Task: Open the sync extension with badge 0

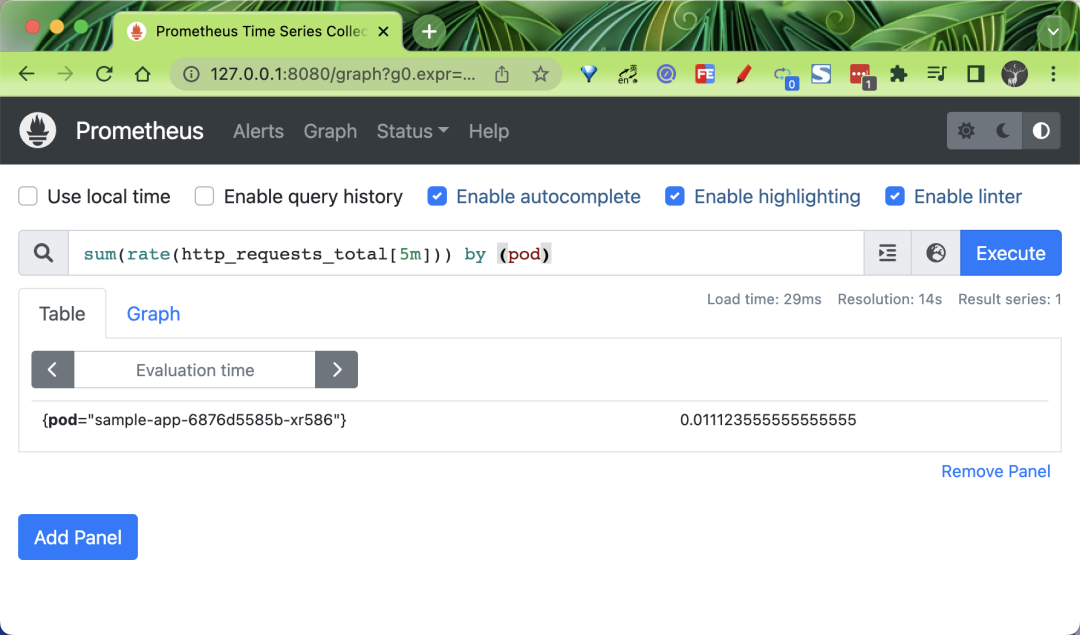Action: click(784, 76)
